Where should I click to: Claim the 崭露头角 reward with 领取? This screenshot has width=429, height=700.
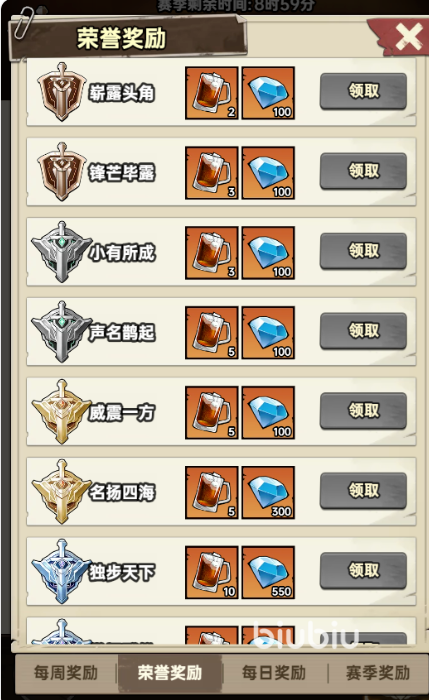click(363, 92)
